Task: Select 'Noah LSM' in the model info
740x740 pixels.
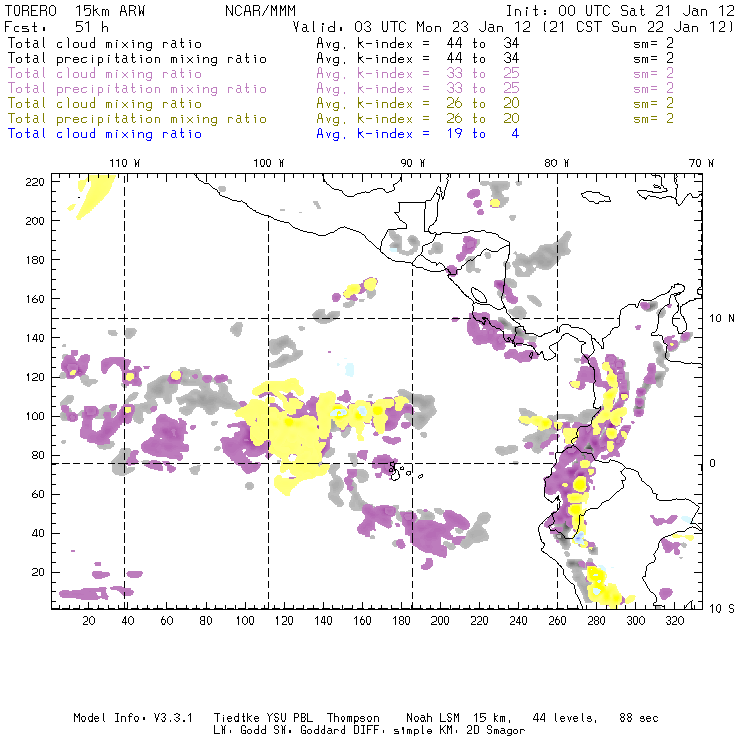Action: 433,718
